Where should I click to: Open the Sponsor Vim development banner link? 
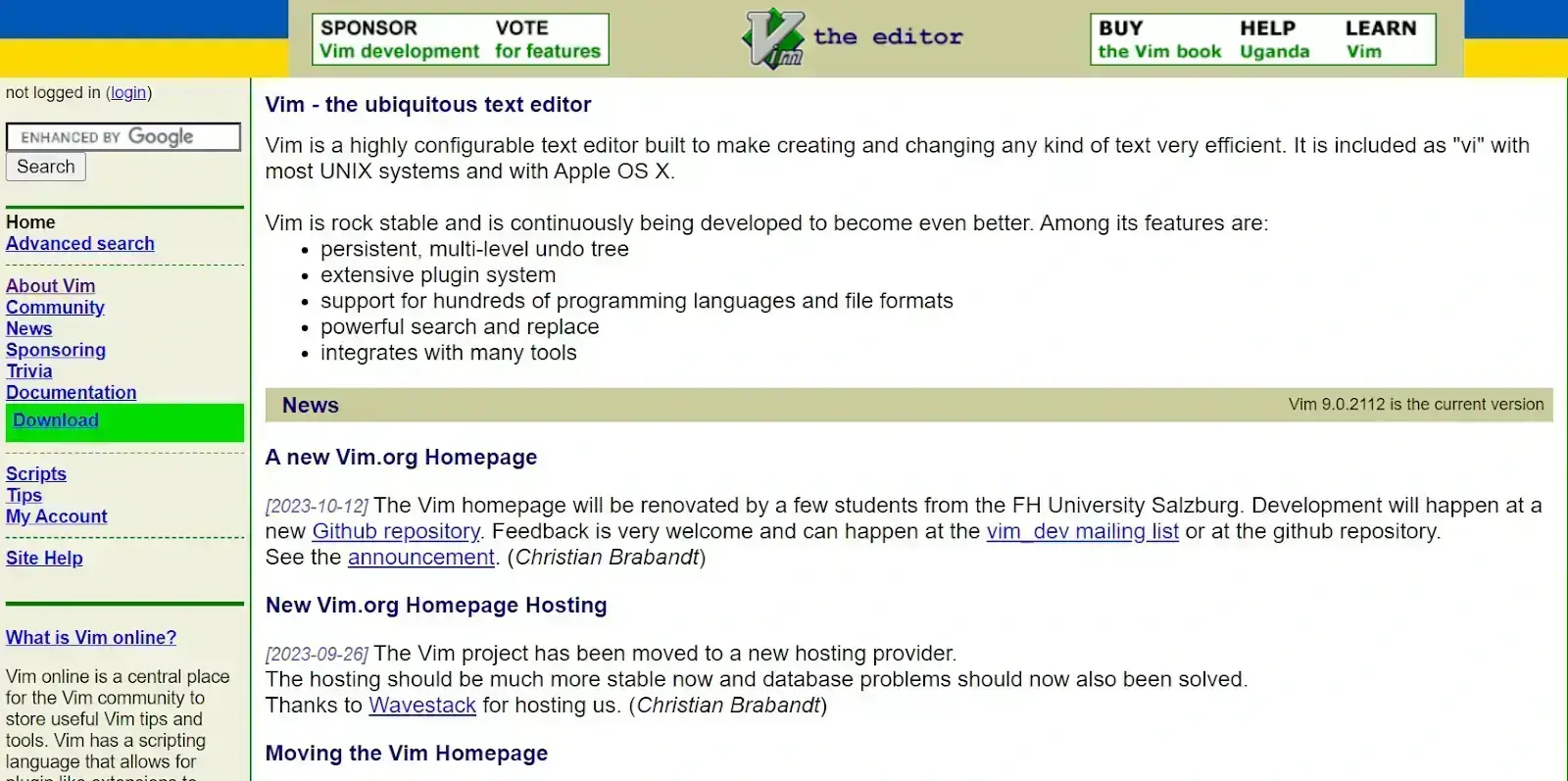tap(399, 39)
